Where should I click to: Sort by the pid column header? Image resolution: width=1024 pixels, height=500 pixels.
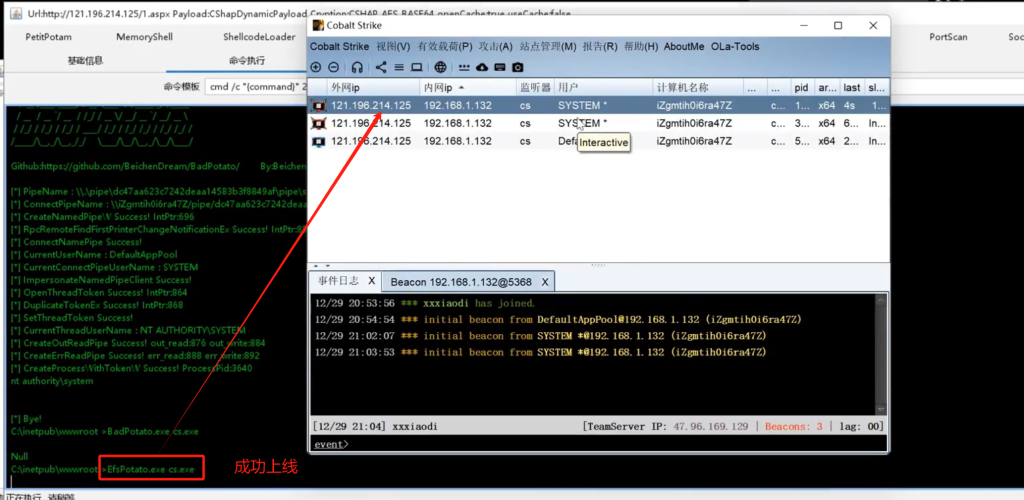(x=802, y=87)
